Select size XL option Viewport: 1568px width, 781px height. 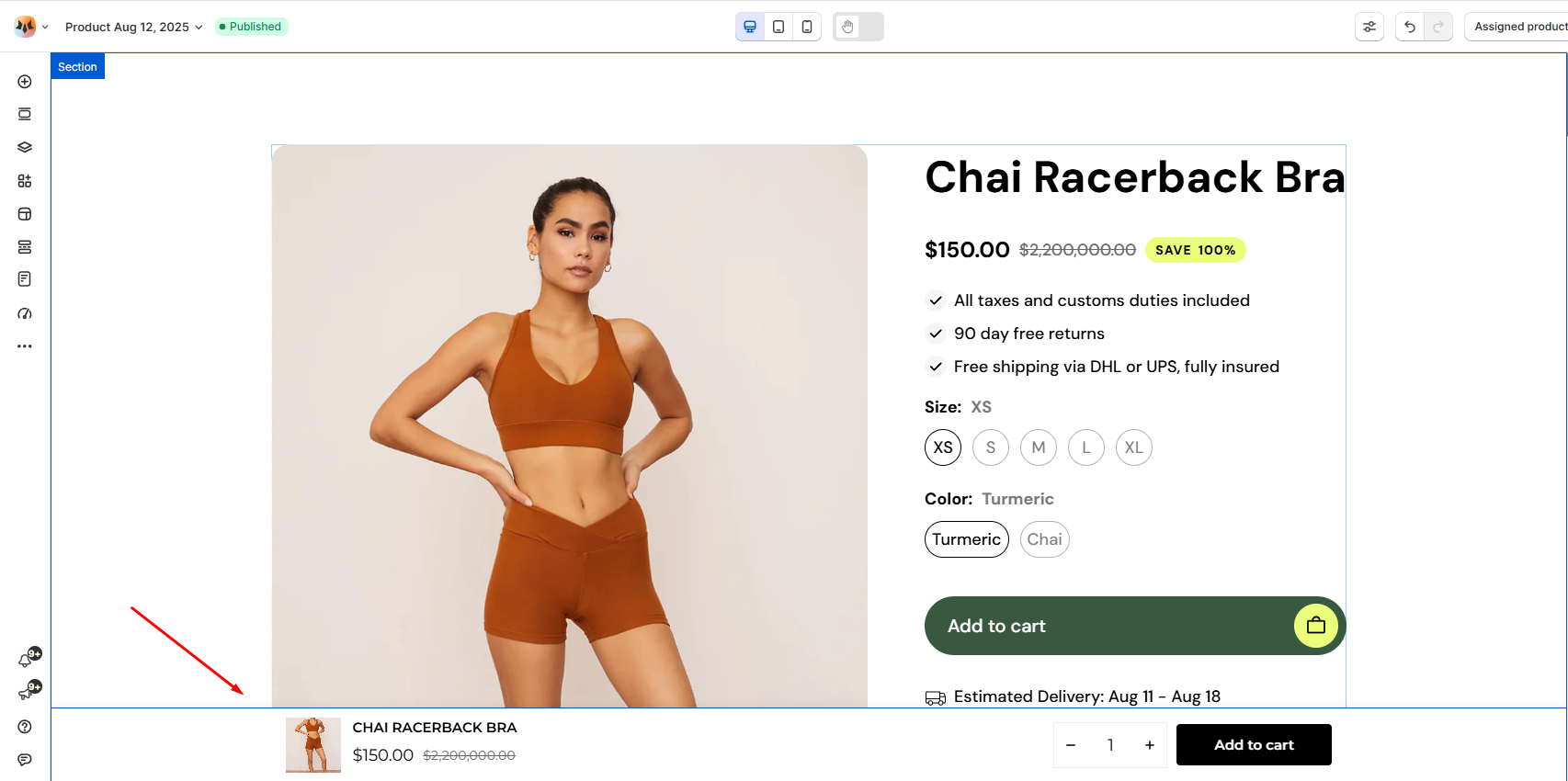click(1134, 447)
